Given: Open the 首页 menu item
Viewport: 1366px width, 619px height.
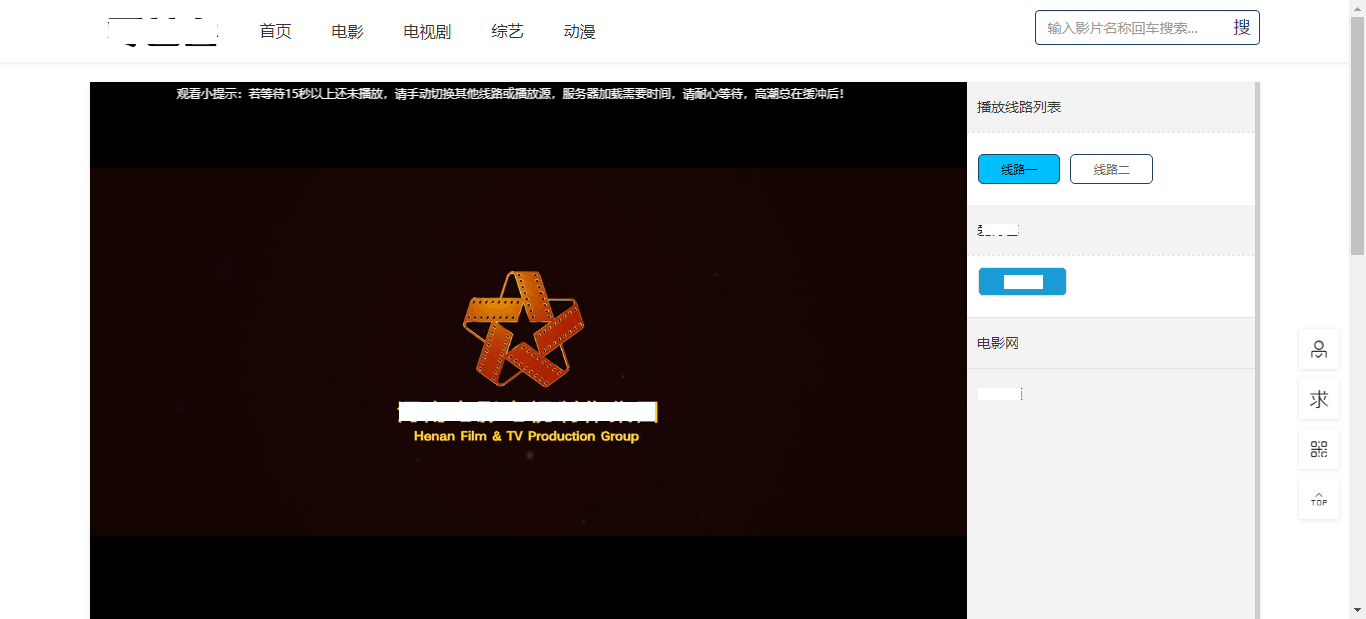Looking at the screenshot, I should [x=275, y=31].
